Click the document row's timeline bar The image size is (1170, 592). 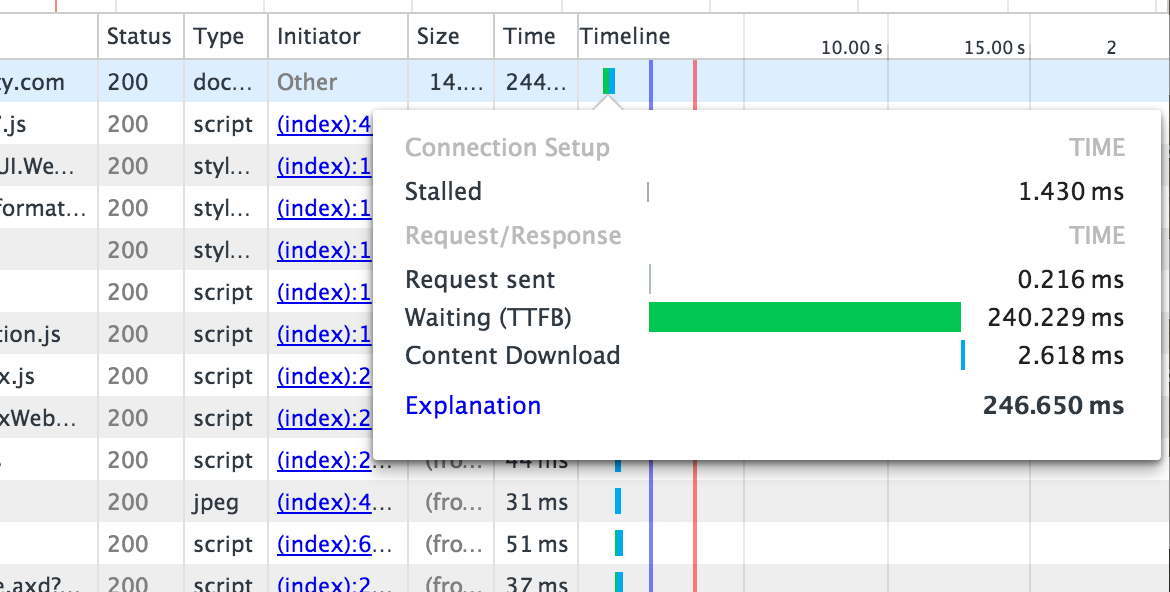[x=609, y=81]
